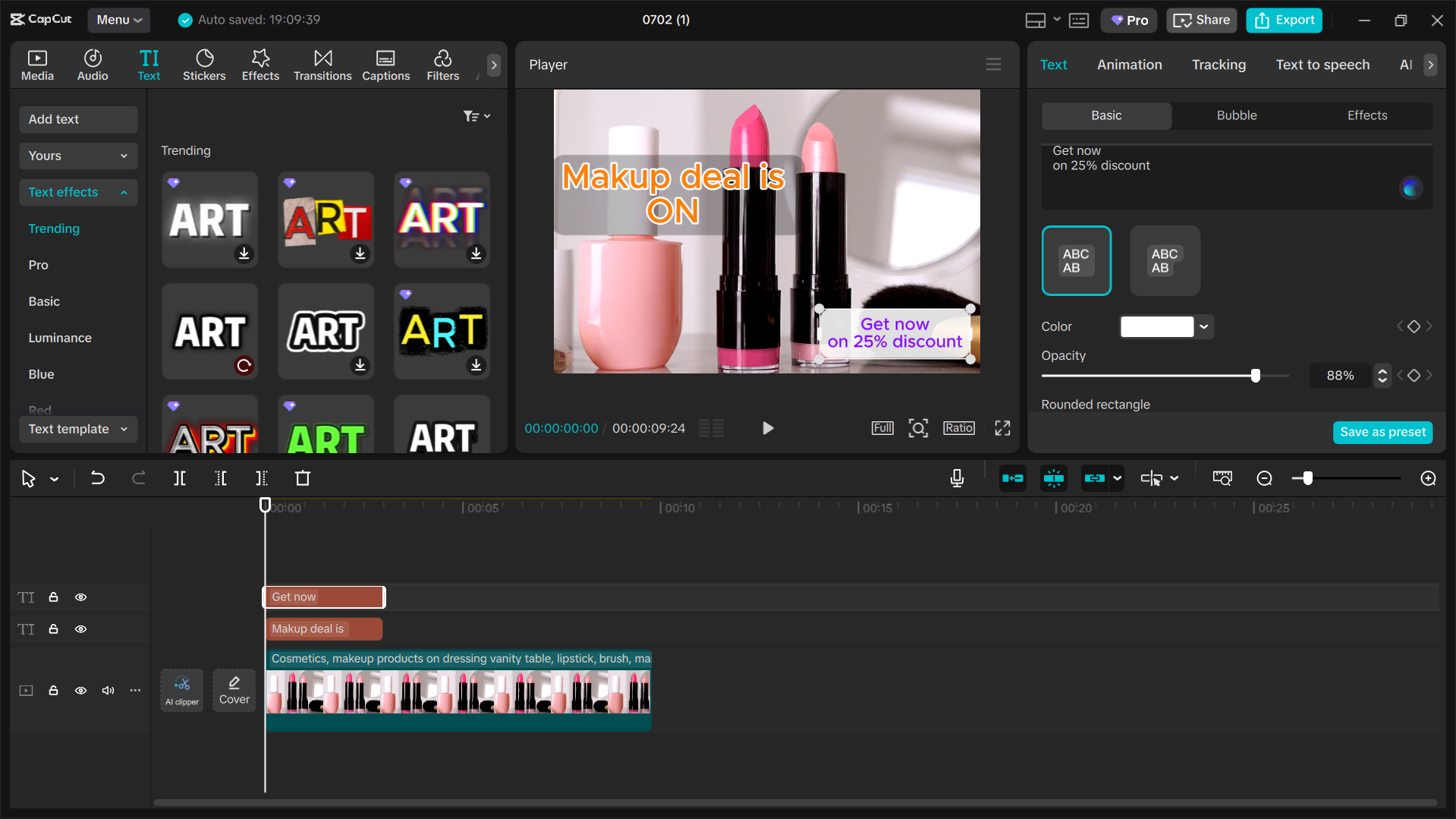1456x819 pixels.
Task: Click the voiceover microphone icon above timeline
Action: (x=957, y=478)
